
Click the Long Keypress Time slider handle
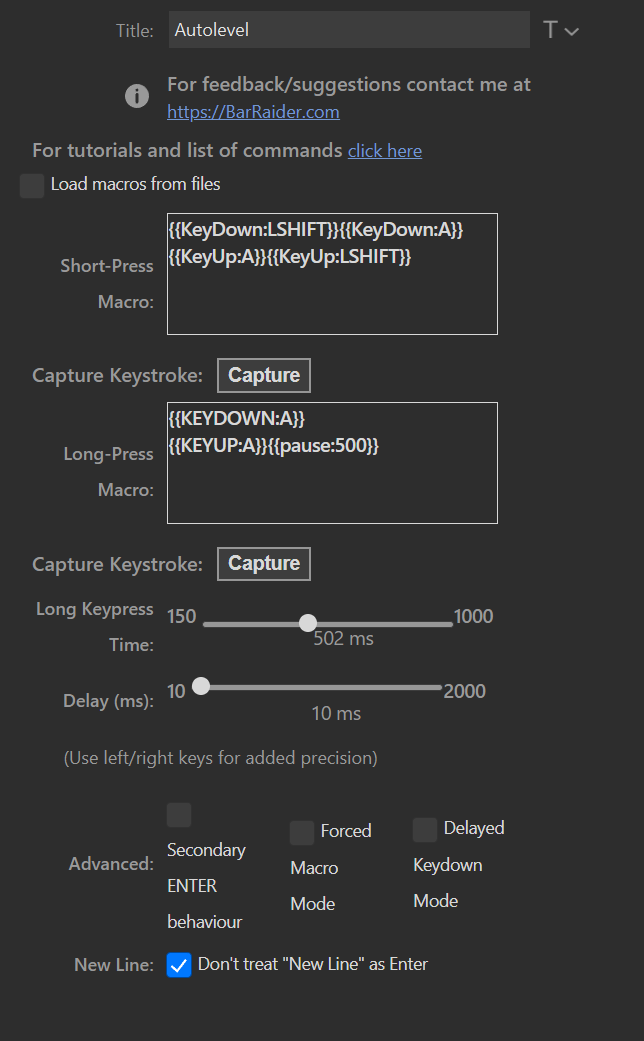click(x=307, y=623)
